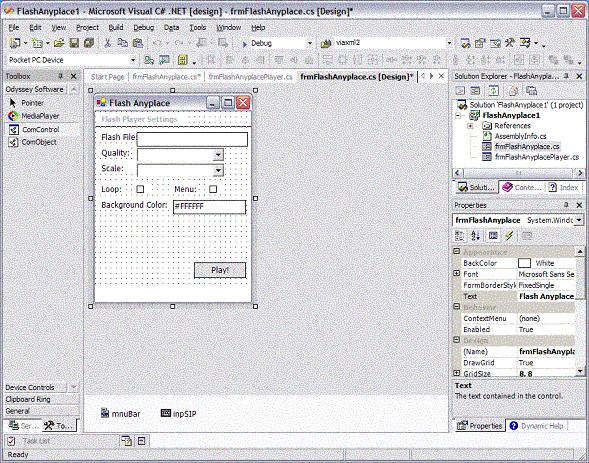The image size is (589, 463).
Task: Select the ComControl toolbox item
Action: (34, 130)
